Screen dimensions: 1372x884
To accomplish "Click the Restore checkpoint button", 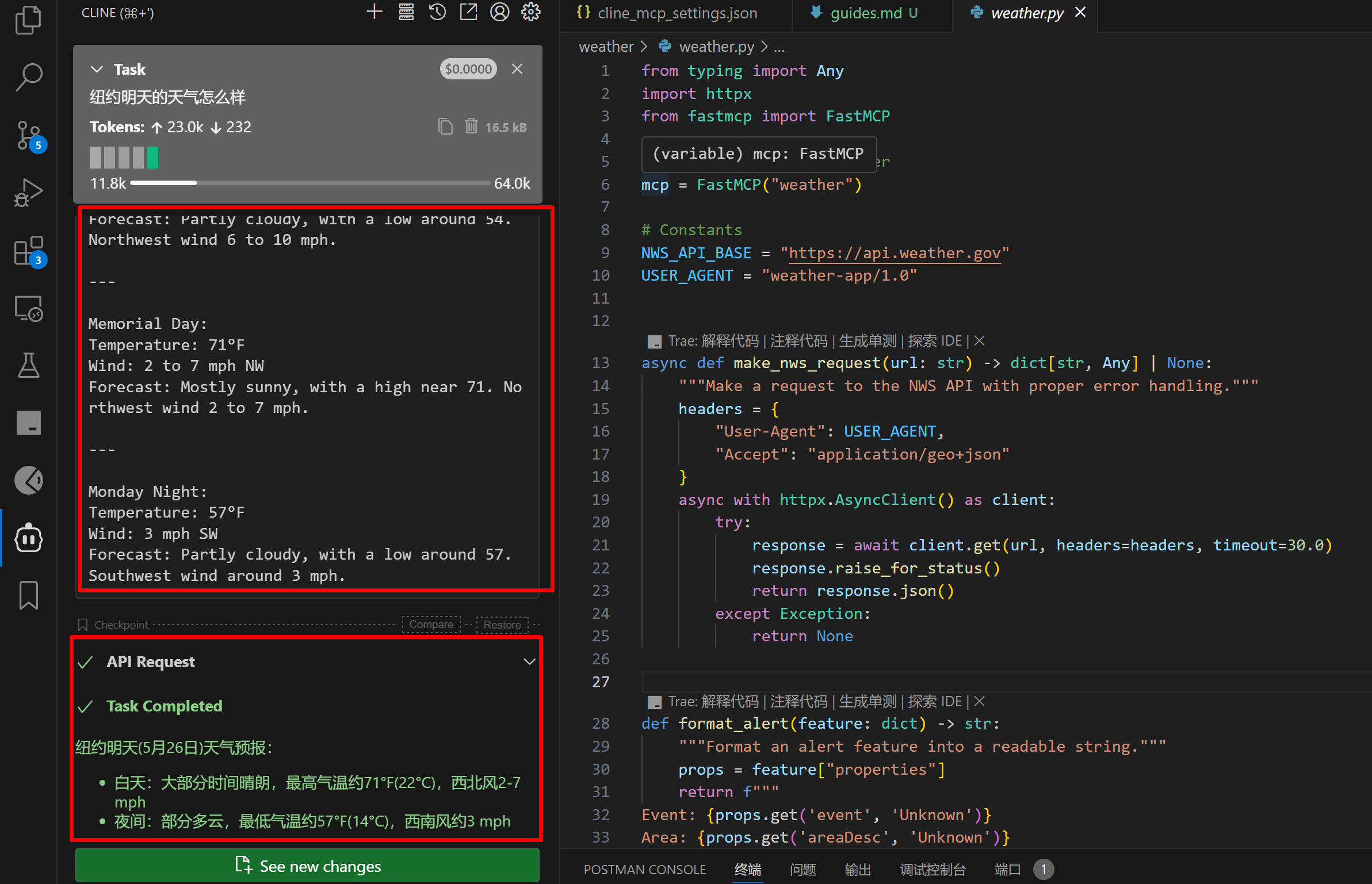I will point(502,625).
